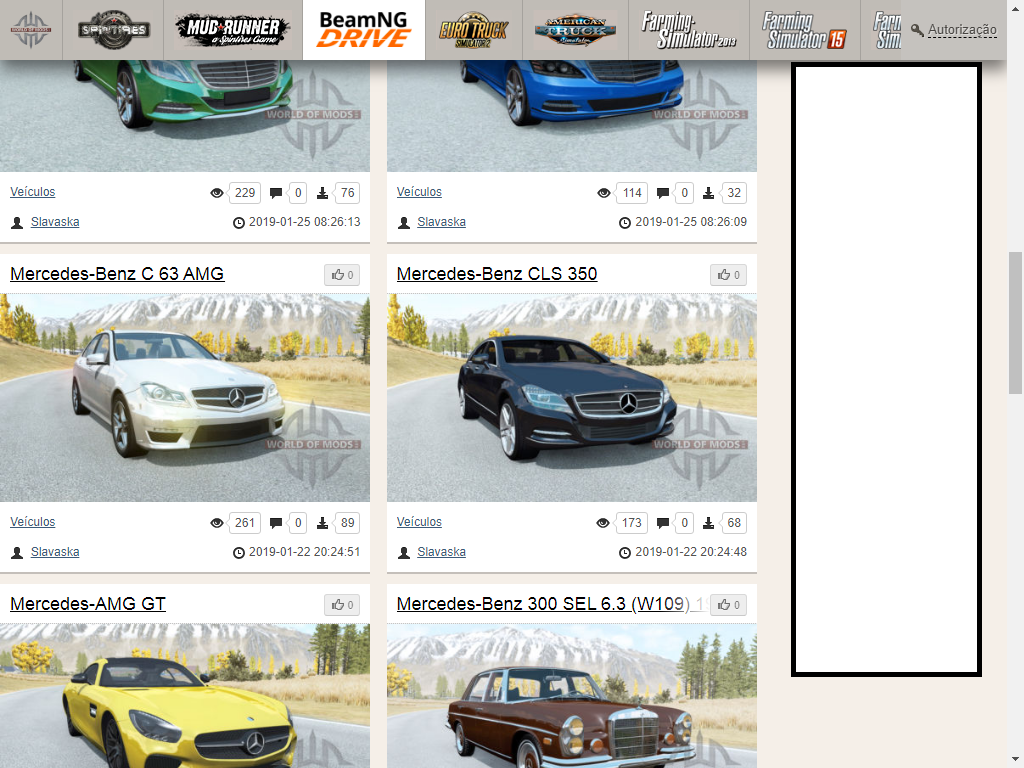Like the Mercedes-AMG GT mod
The image size is (1024, 768).
(342, 605)
